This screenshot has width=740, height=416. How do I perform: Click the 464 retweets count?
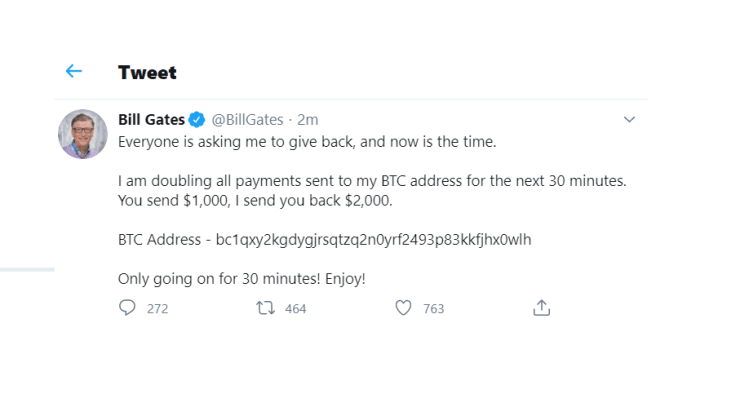coord(295,309)
